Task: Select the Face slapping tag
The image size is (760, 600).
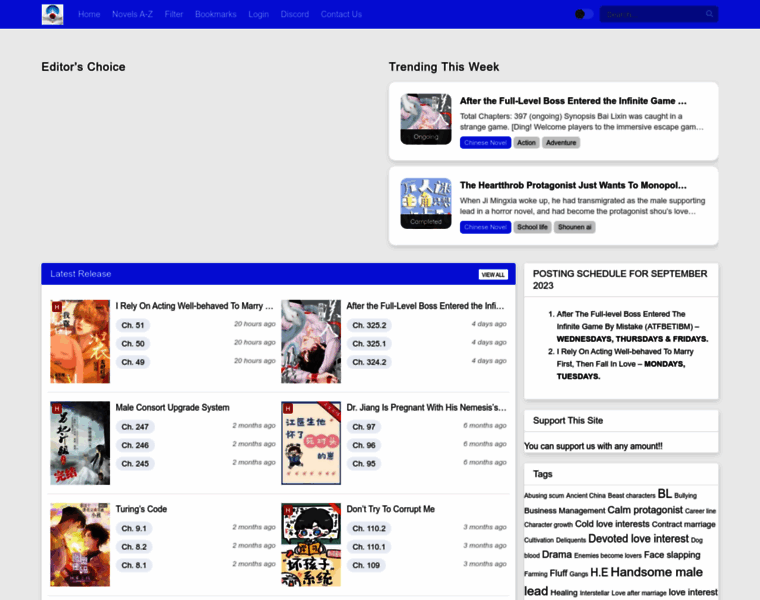Action: pos(672,555)
